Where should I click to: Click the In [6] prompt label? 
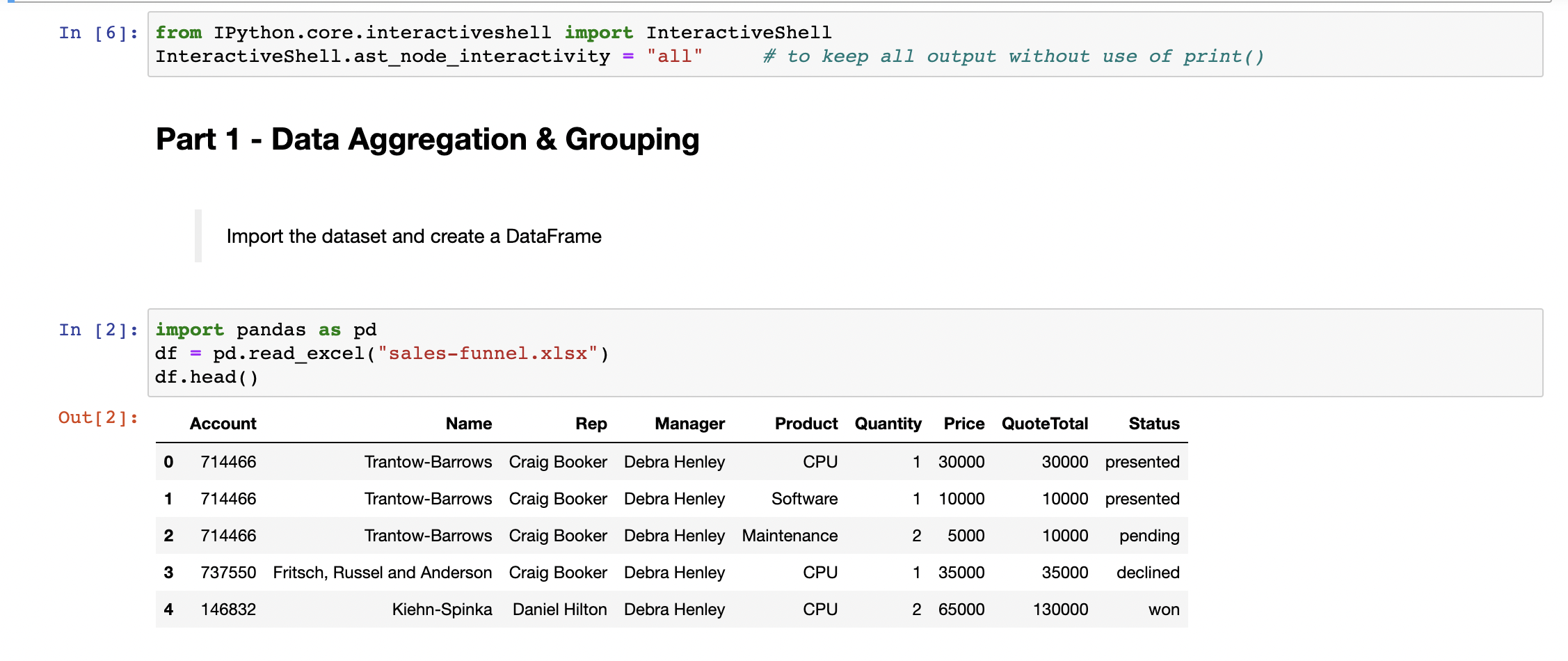(x=97, y=32)
